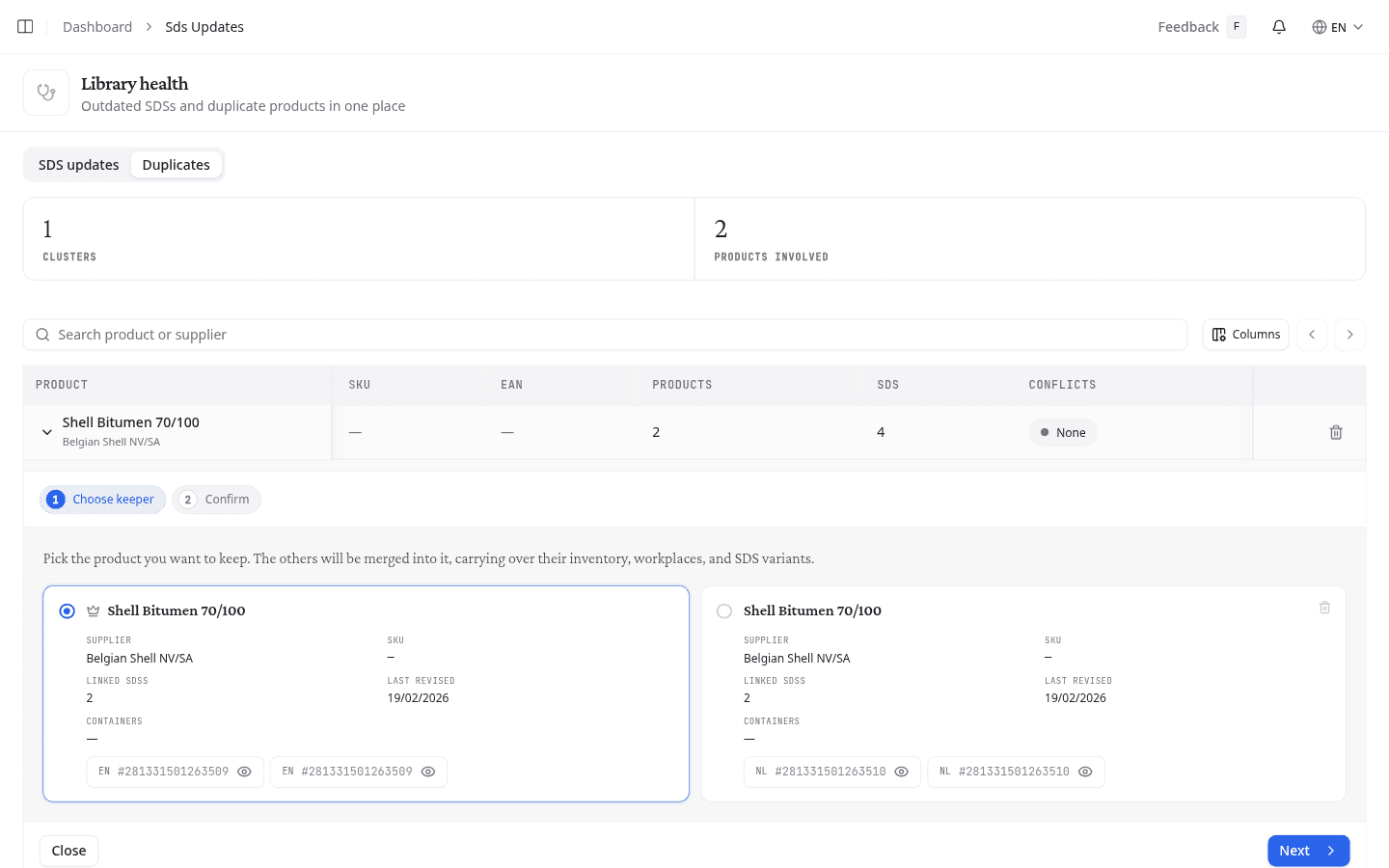Click Belgian Shell NV/SA in table row
This screenshot has width=1389, height=868.
[111, 442]
